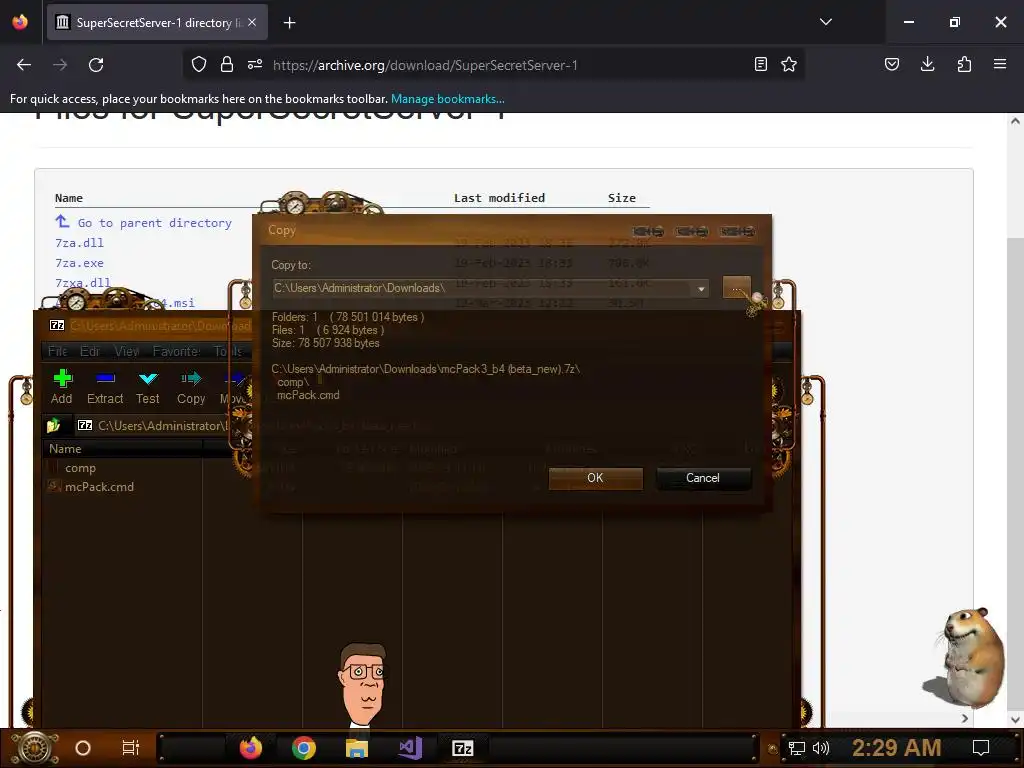Reload the Firefox page

click(96, 65)
